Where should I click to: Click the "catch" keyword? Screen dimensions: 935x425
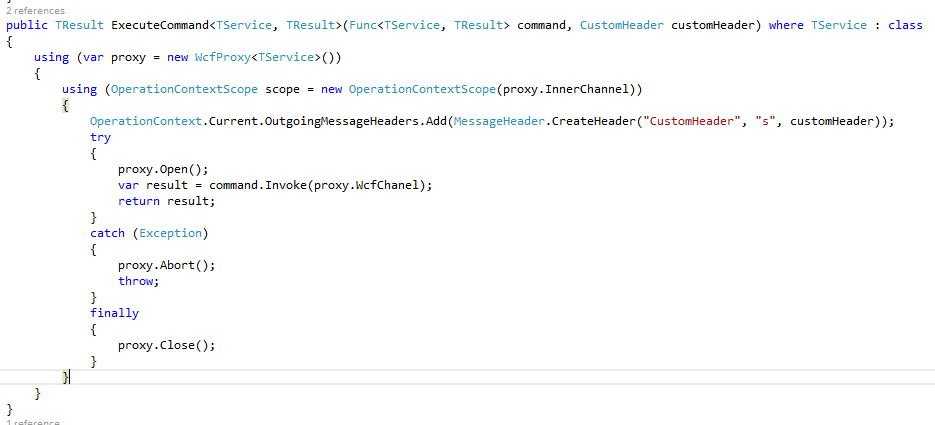pyautogui.click(x=107, y=233)
